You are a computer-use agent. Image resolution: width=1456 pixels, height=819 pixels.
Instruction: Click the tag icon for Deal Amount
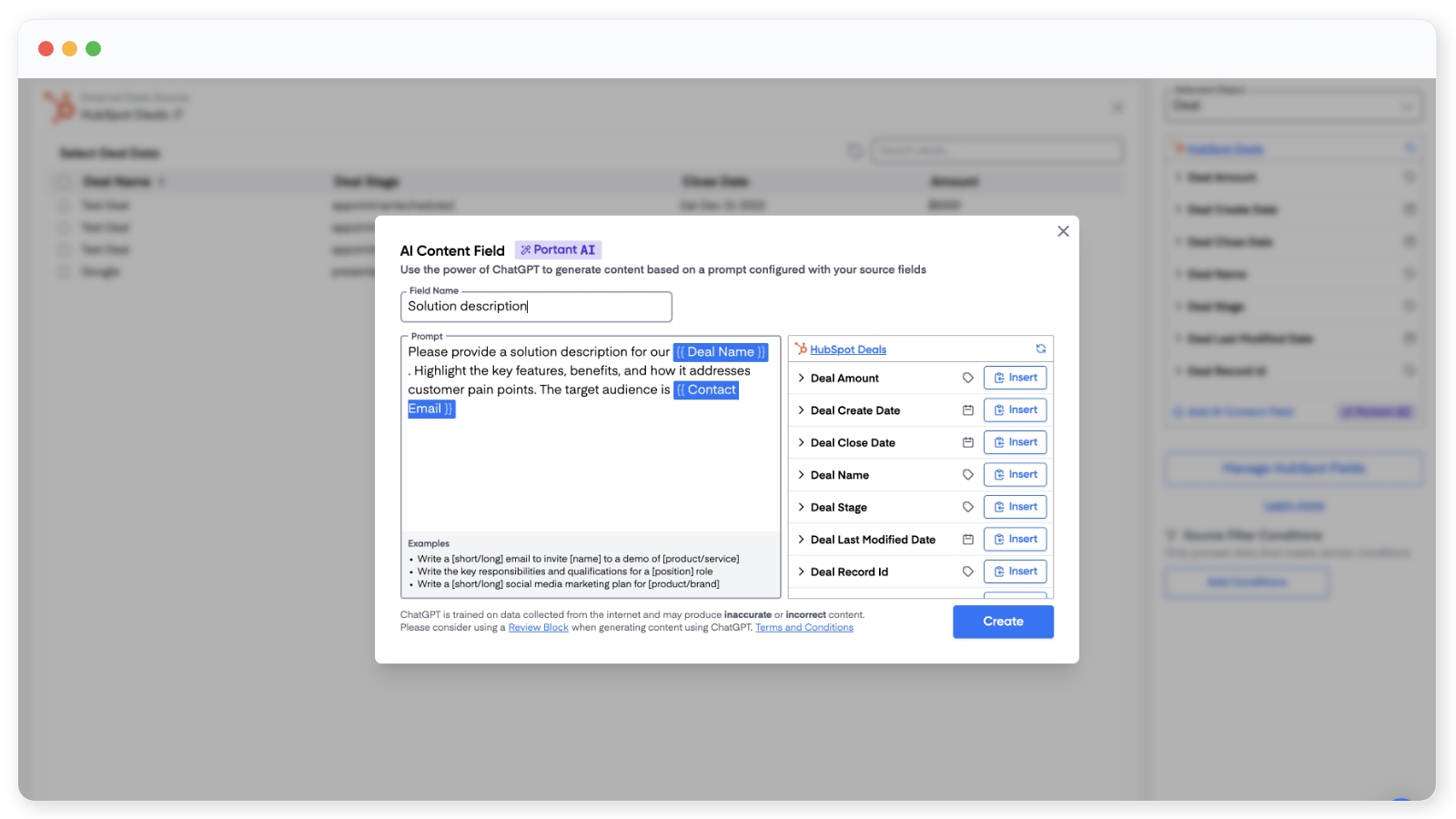click(x=967, y=378)
